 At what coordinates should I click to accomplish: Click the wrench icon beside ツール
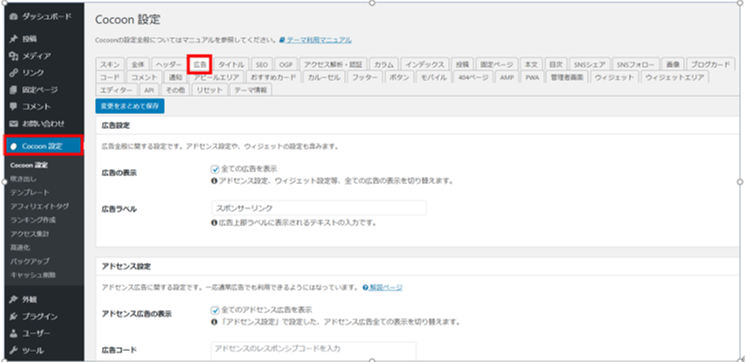[14, 351]
